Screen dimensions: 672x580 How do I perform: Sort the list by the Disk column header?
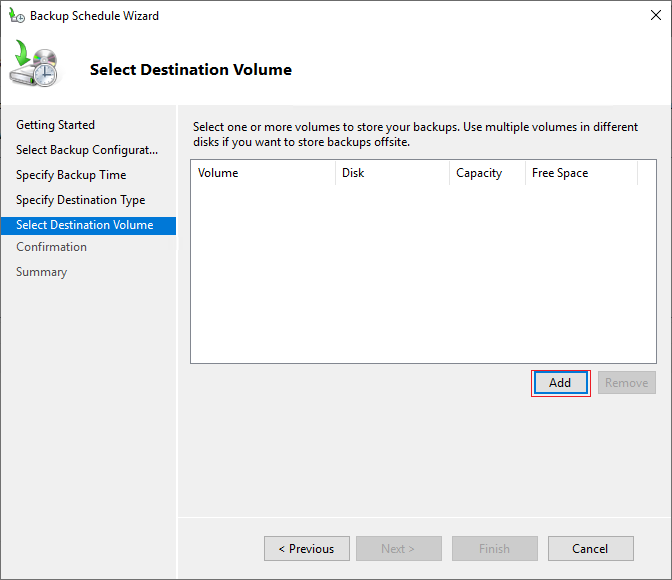(393, 173)
